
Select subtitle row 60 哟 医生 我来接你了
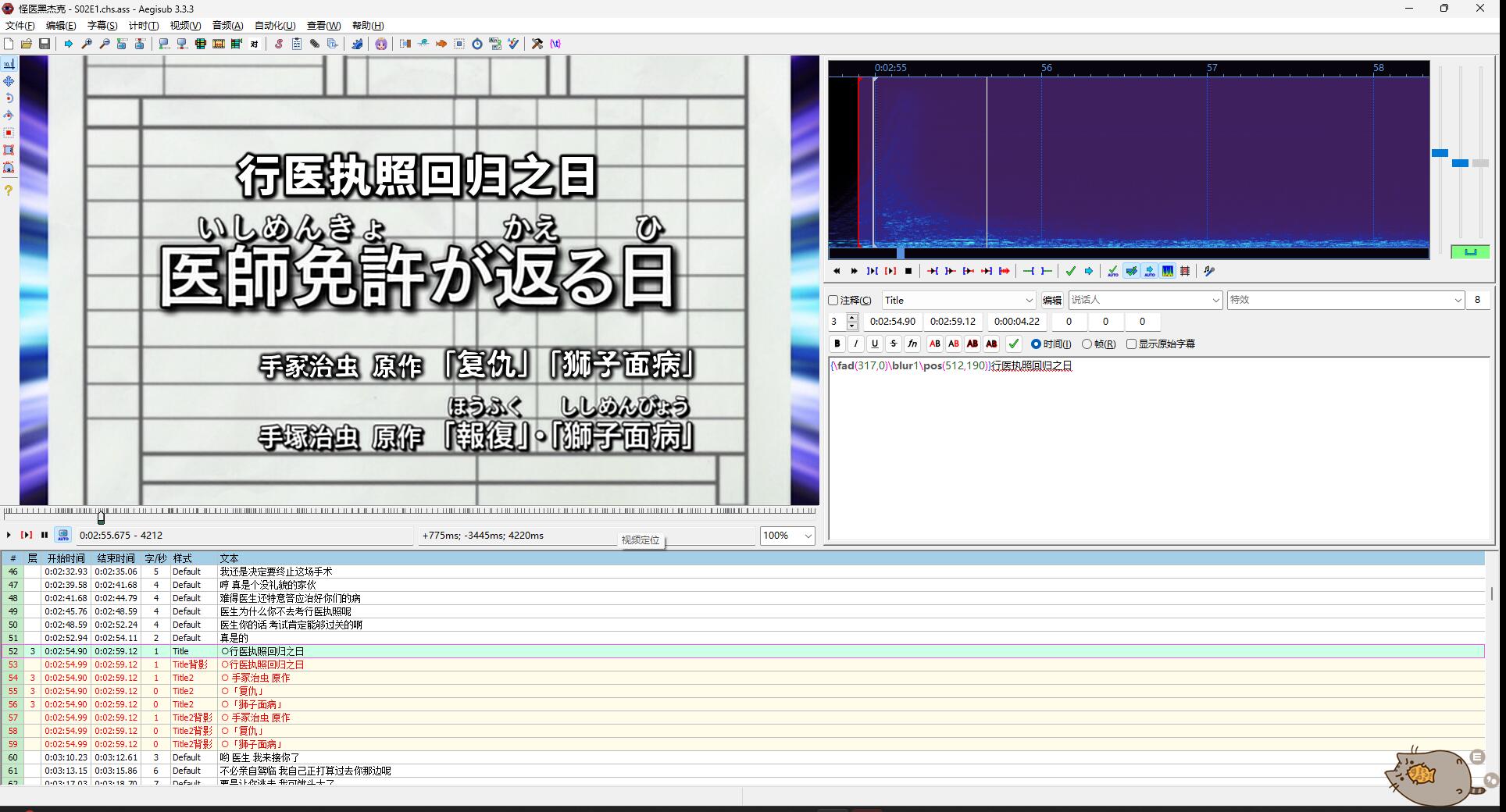[x=742, y=757]
